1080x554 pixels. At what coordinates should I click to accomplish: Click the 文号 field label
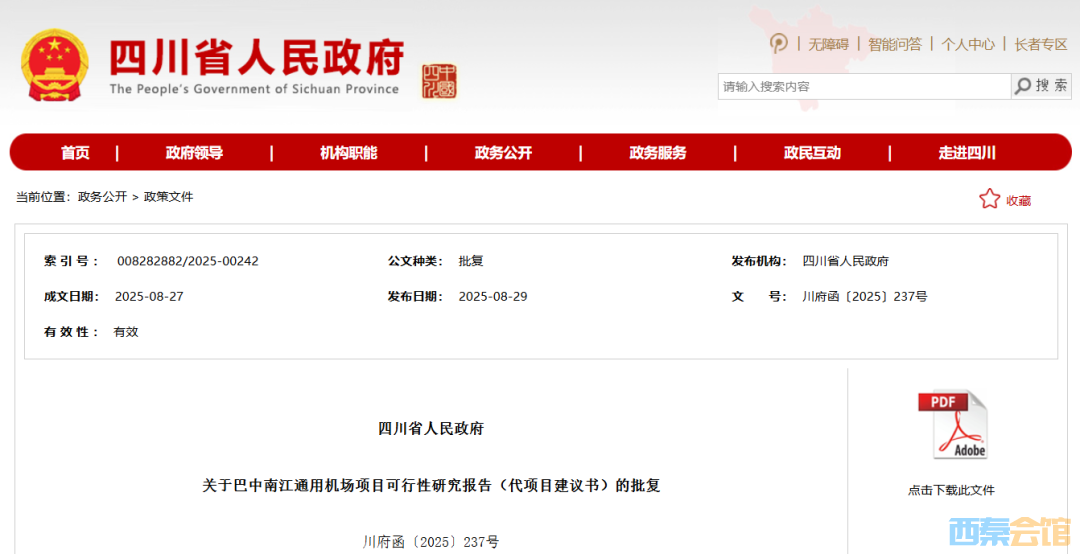click(x=759, y=296)
